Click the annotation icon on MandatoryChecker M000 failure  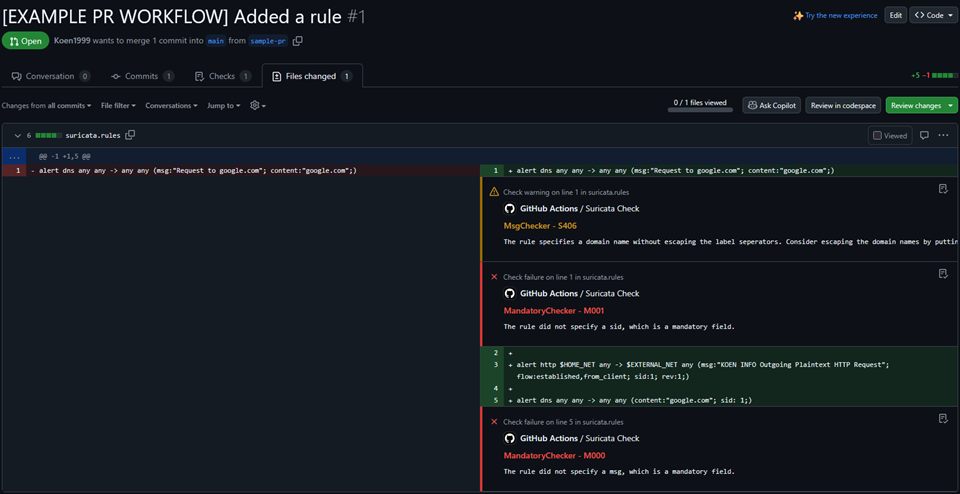tap(943, 419)
